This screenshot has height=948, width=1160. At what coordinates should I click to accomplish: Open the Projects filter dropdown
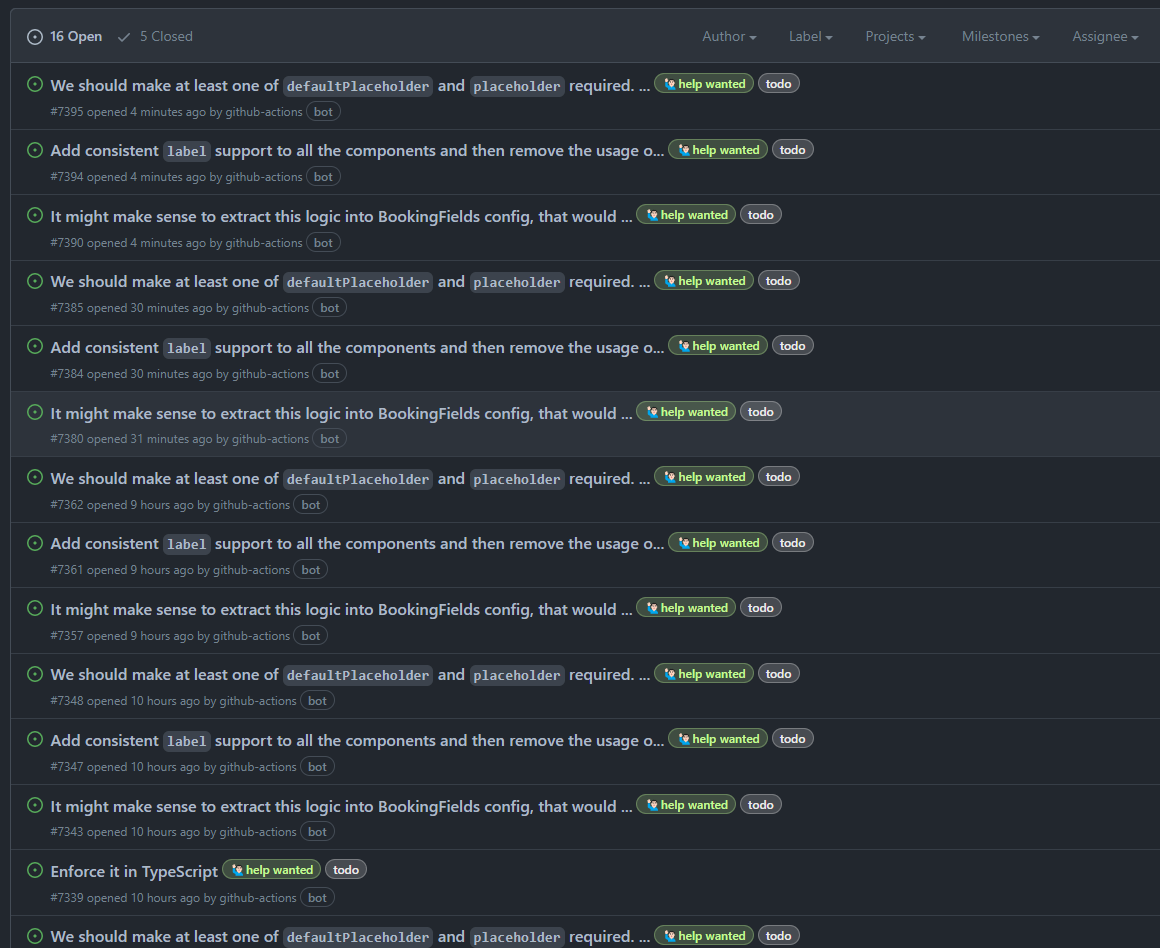pos(894,36)
